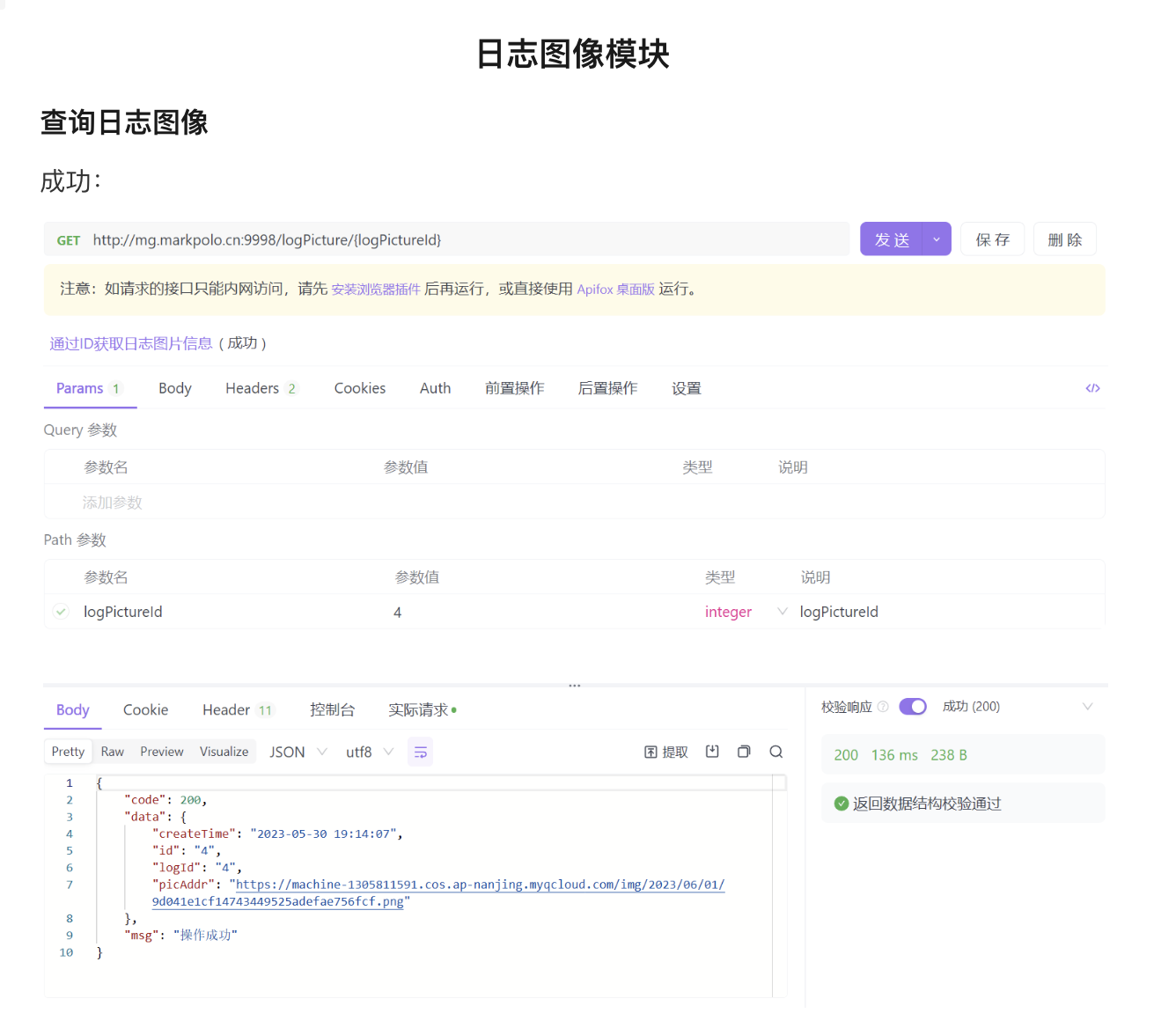Open dropdown arrow next to 发送 button
The width and height of the screenshot is (1176, 1028).
(x=937, y=239)
